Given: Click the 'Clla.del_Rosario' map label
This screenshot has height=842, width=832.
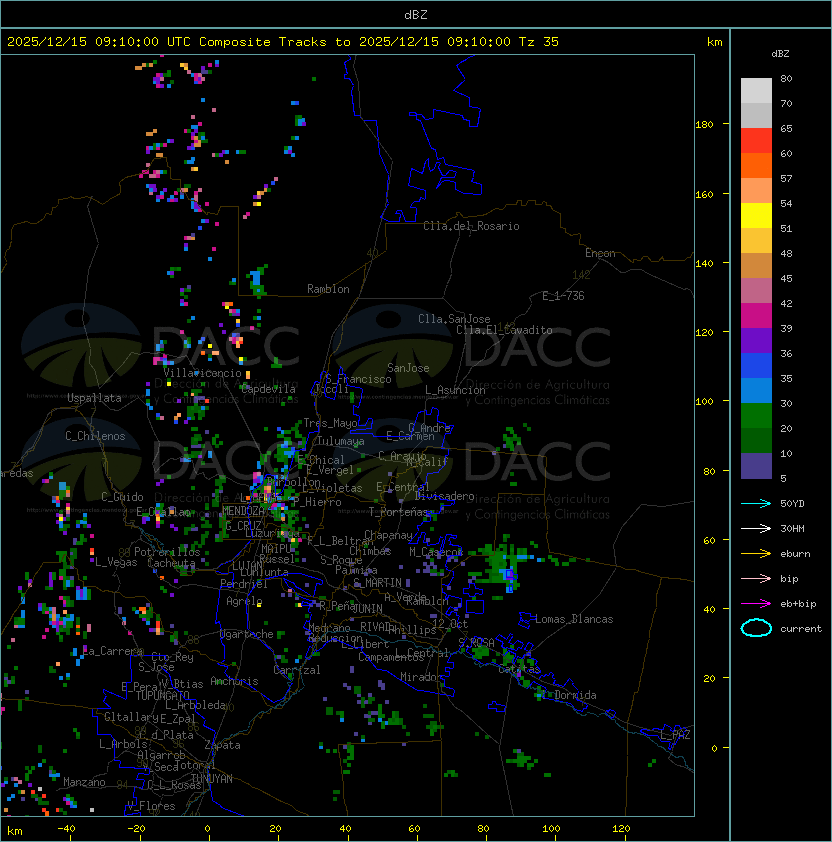Looking at the screenshot, I should (x=471, y=226).
